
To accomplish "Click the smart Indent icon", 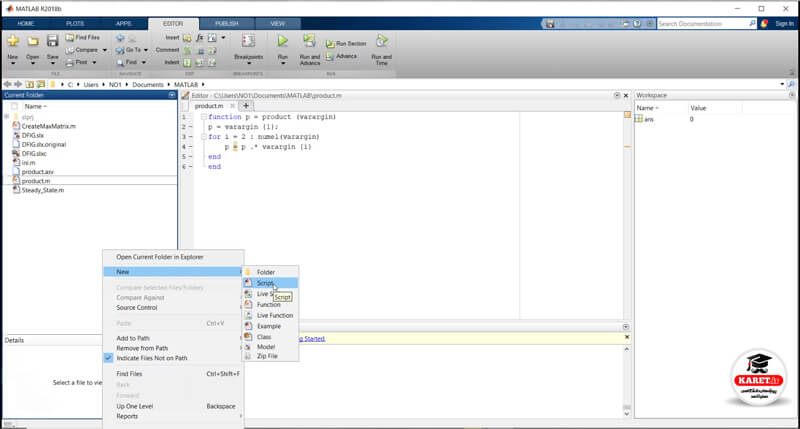I will pyautogui.click(x=187, y=63).
